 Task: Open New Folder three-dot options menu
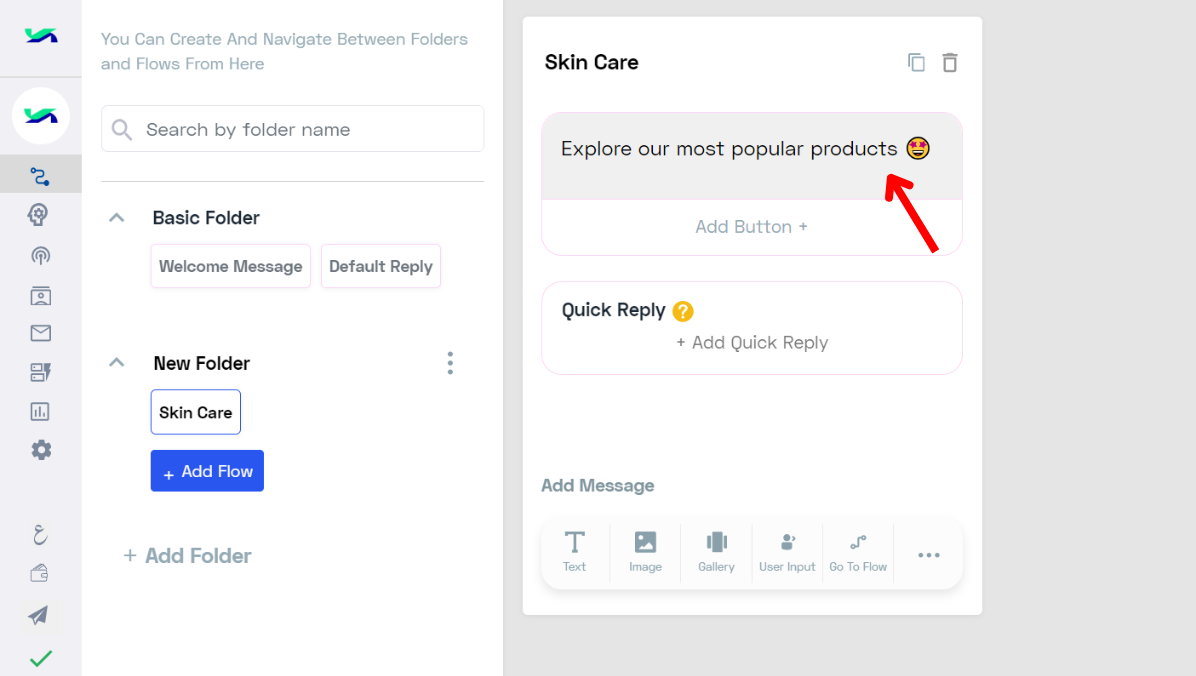point(450,363)
